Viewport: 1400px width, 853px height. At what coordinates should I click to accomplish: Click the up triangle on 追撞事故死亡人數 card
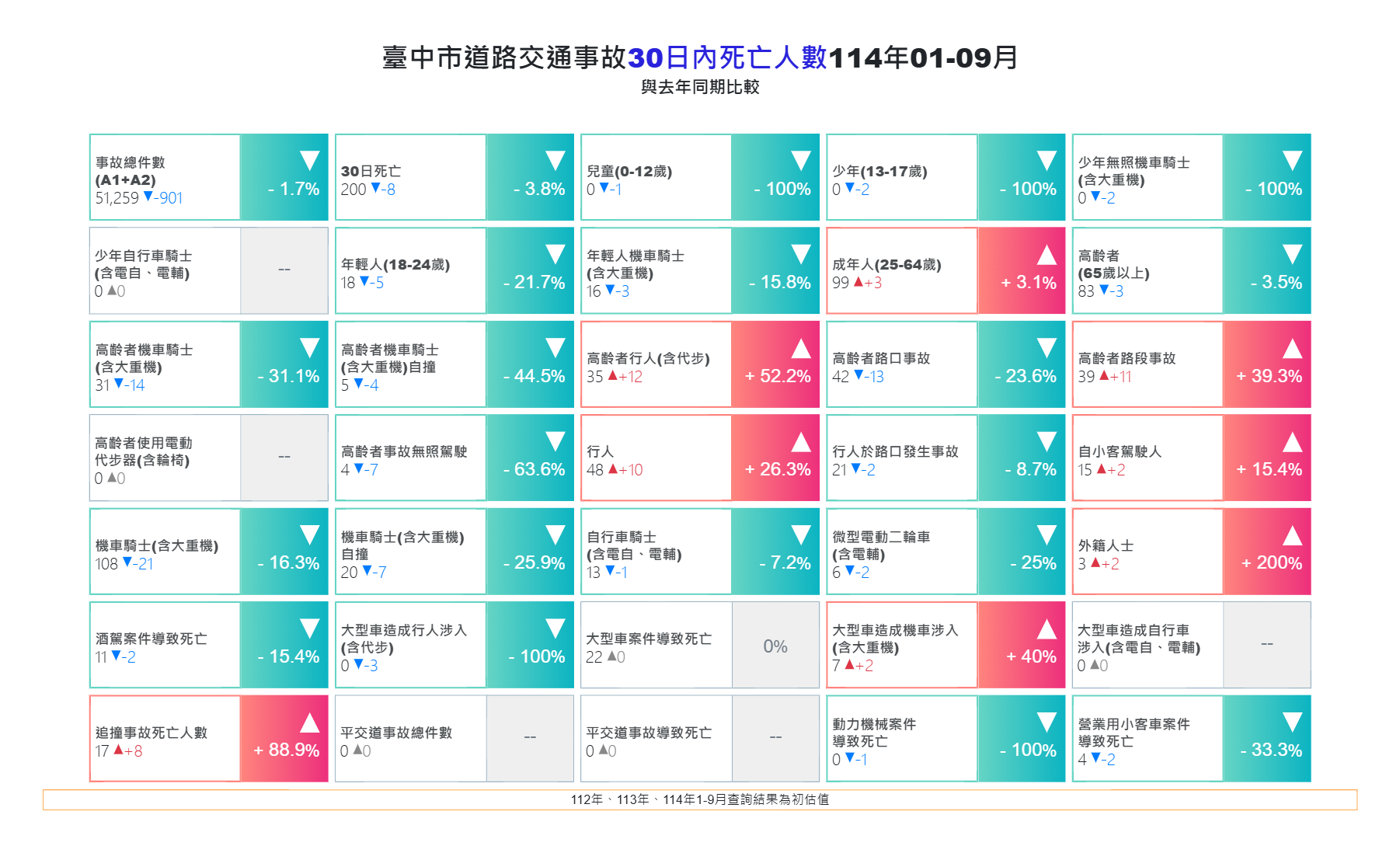(310, 722)
